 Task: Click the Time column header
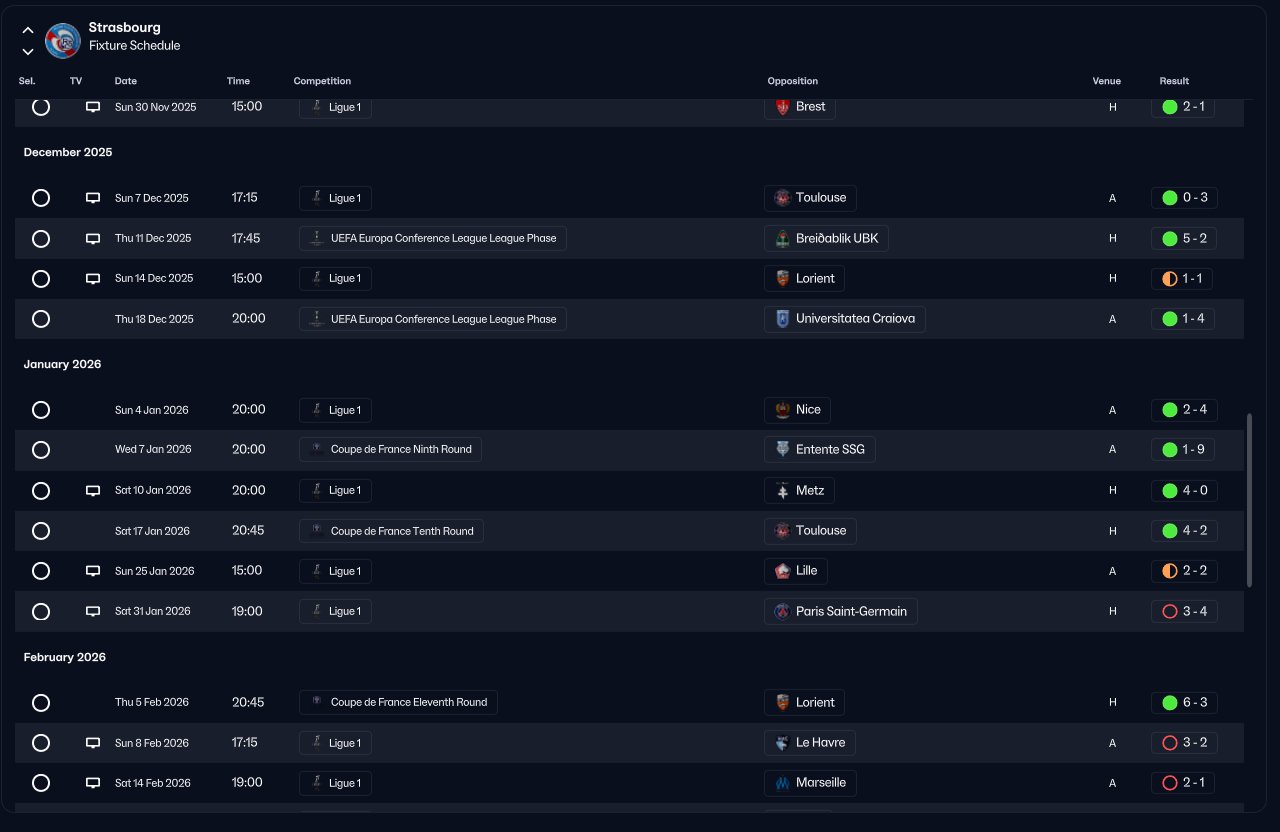tap(238, 81)
